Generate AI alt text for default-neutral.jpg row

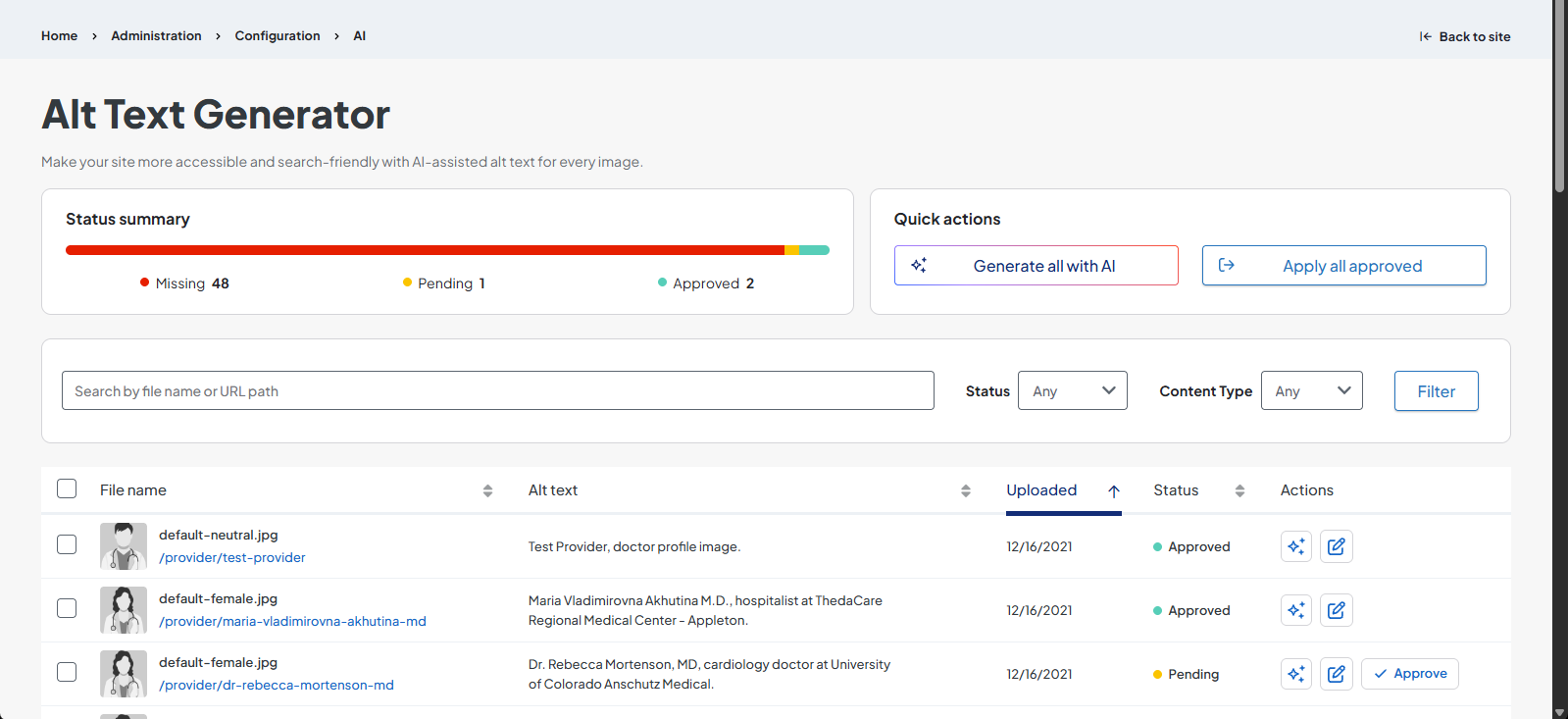[1295, 546]
